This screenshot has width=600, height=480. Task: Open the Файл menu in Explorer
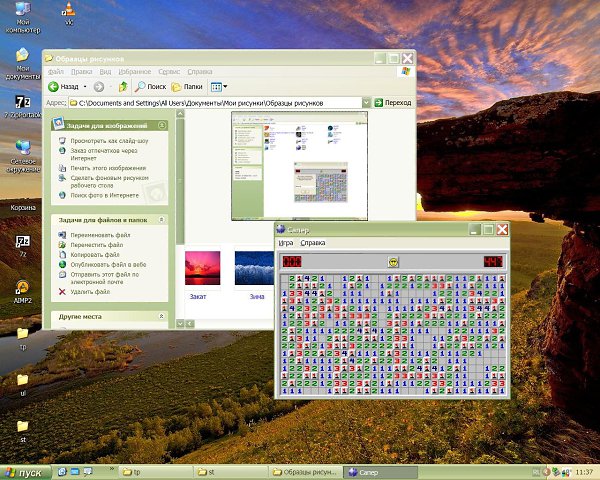point(56,72)
